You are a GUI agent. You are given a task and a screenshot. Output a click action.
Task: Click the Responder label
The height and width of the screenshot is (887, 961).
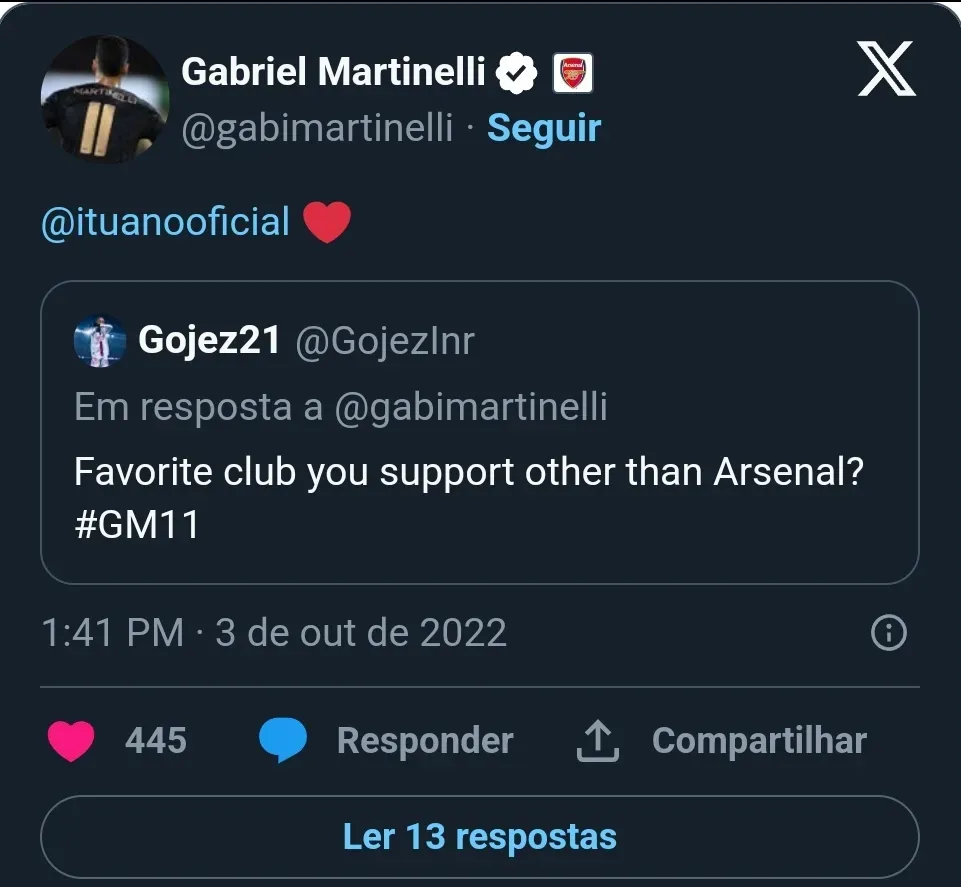coord(425,741)
